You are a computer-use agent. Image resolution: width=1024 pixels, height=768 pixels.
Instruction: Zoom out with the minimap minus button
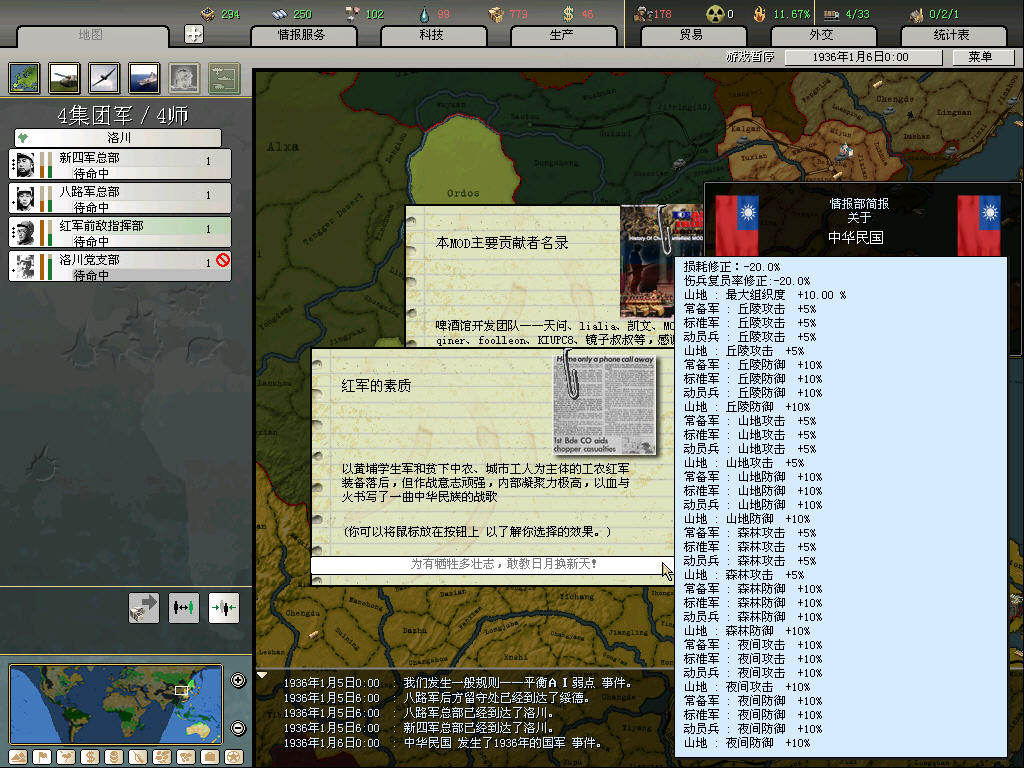238,728
